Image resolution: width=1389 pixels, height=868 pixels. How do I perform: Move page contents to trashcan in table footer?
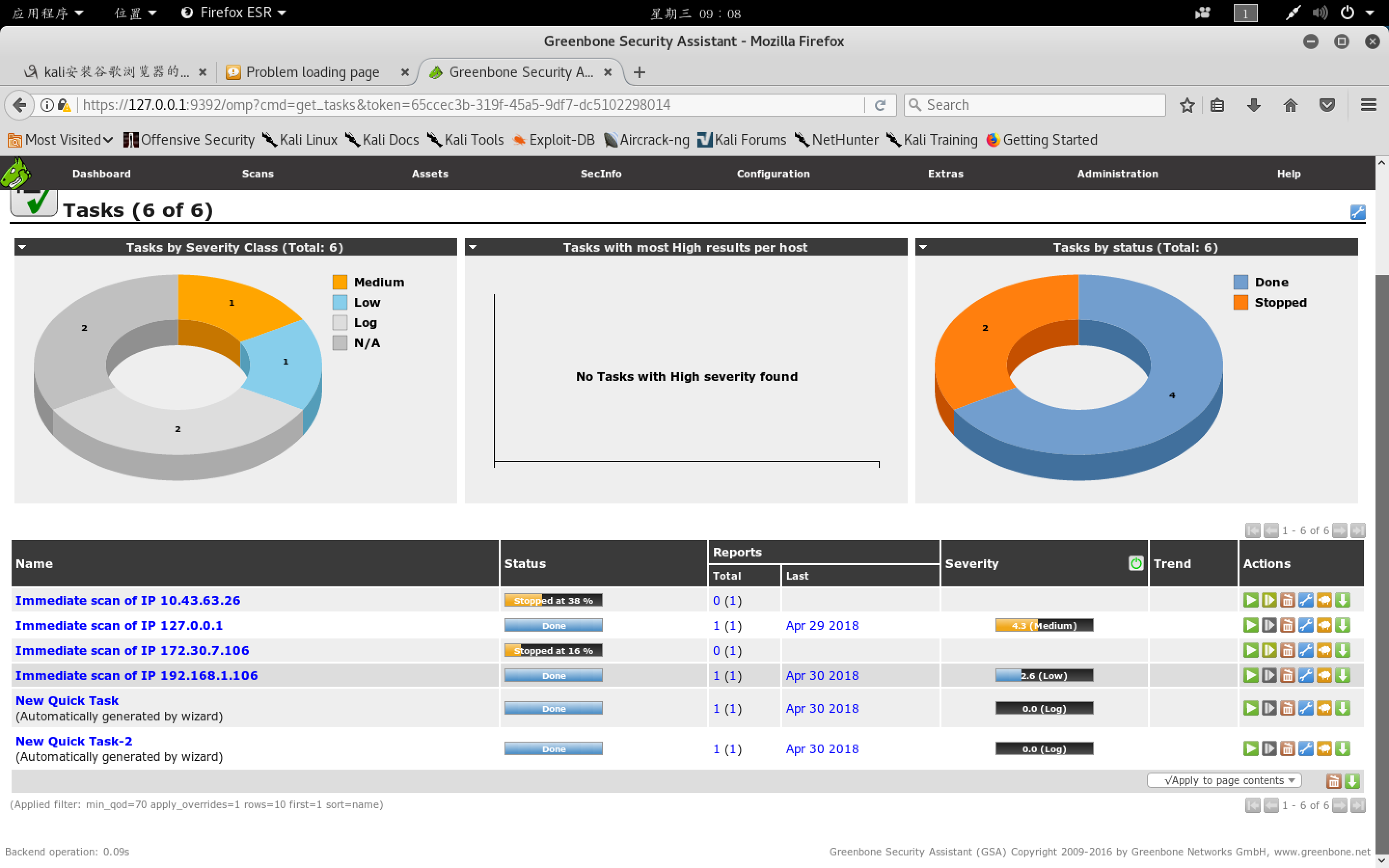pos(1334,781)
